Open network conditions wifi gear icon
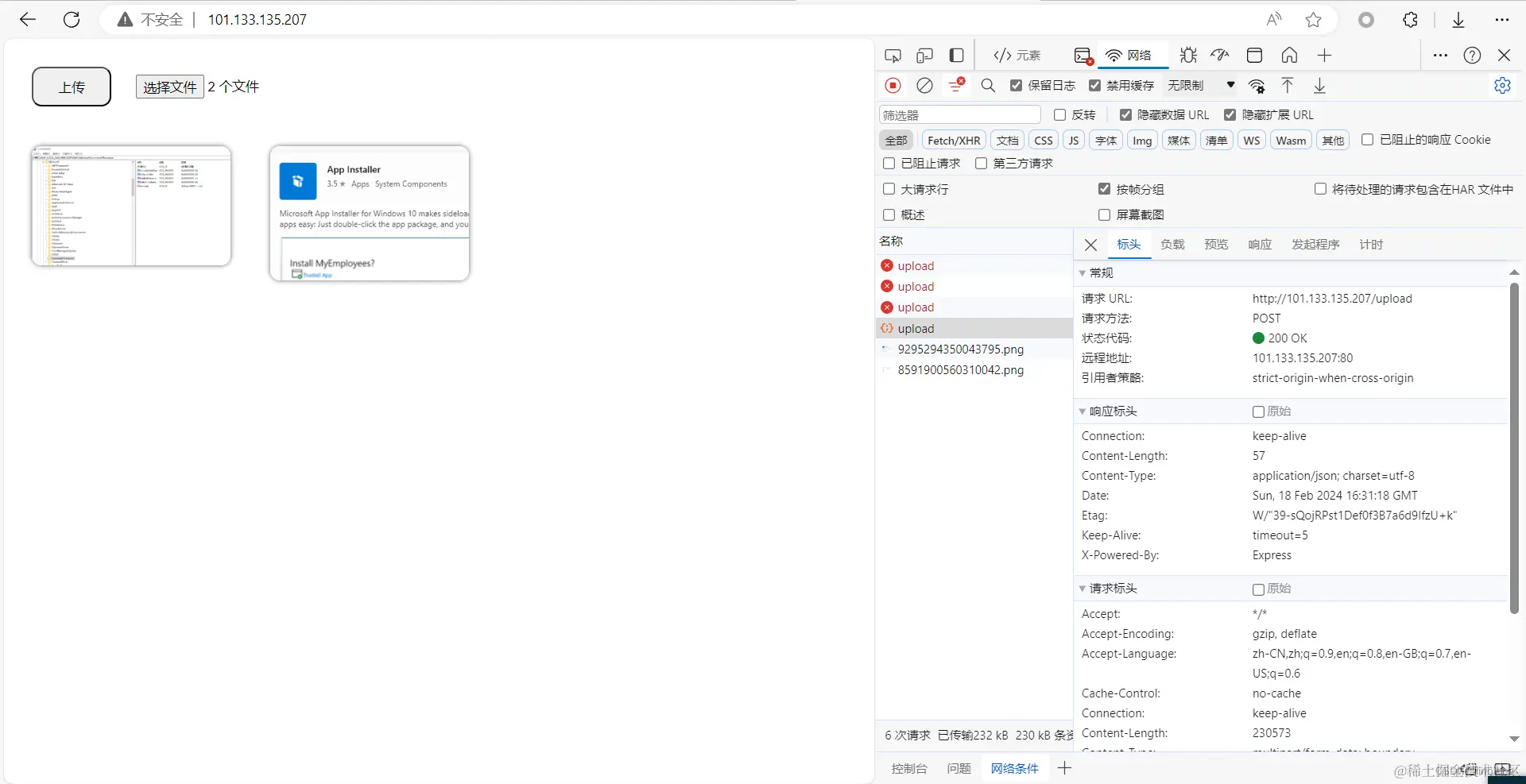Image resolution: width=1526 pixels, height=784 pixels. click(x=1257, y=86)
